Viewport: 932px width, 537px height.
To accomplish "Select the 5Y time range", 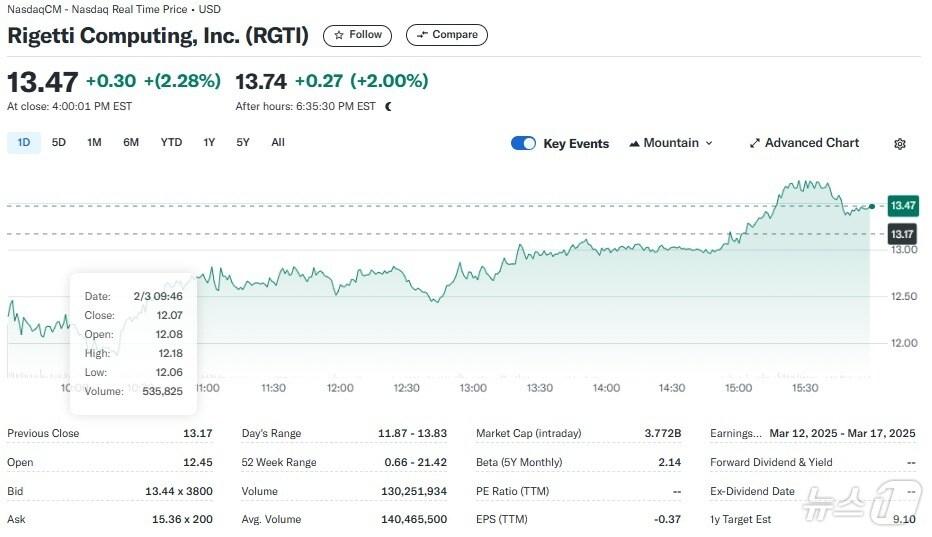I will click(243, 142).
